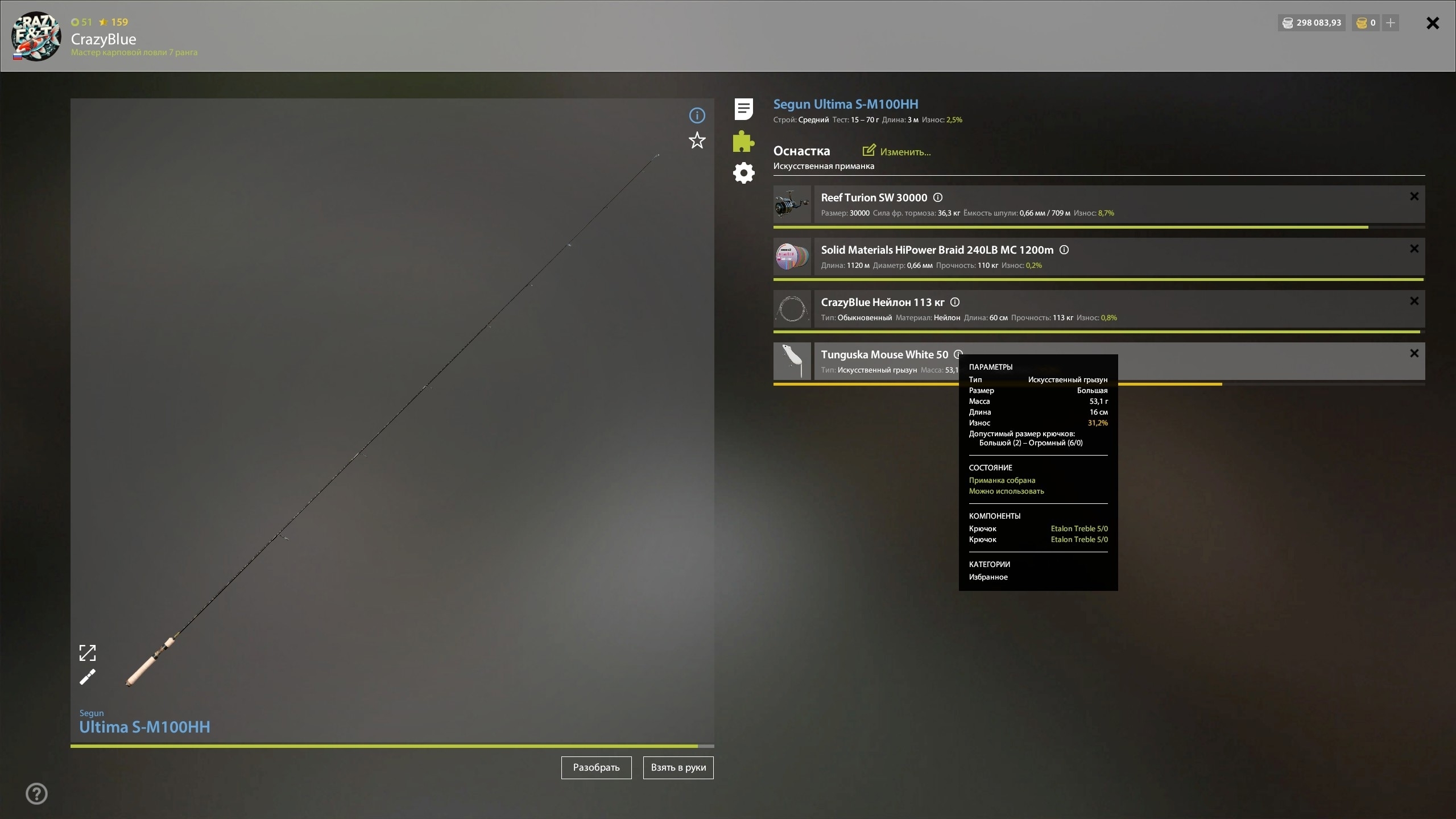This screenshot has width=1456, height=819.
Task: Expand rod preview to fullscreen
Action: [x=88, y=652]
